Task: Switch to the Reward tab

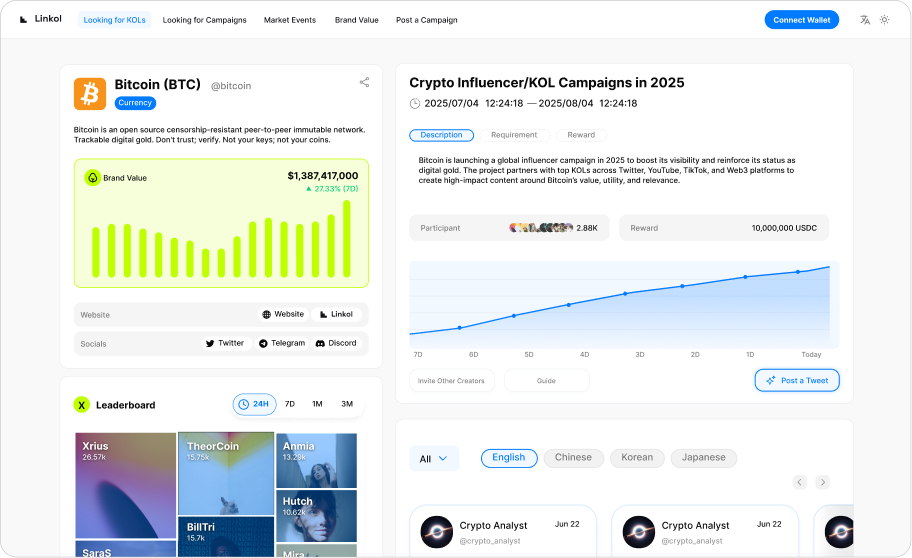Action: click(x=581, y=135)
